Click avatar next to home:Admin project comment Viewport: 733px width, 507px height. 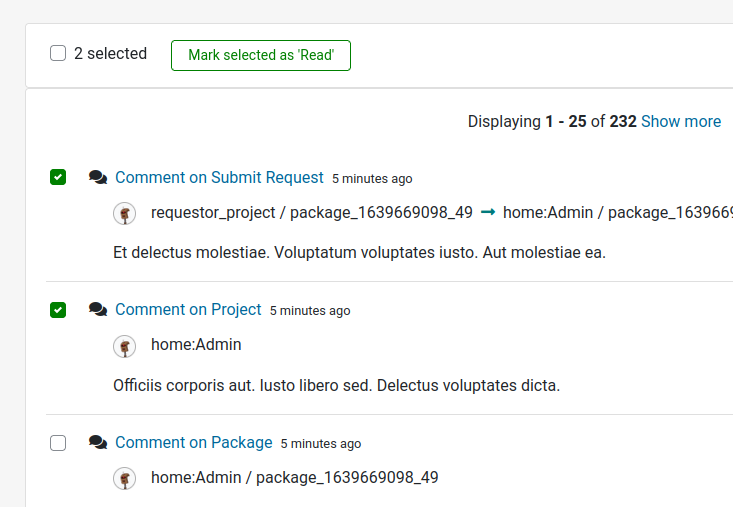(124, 346)
